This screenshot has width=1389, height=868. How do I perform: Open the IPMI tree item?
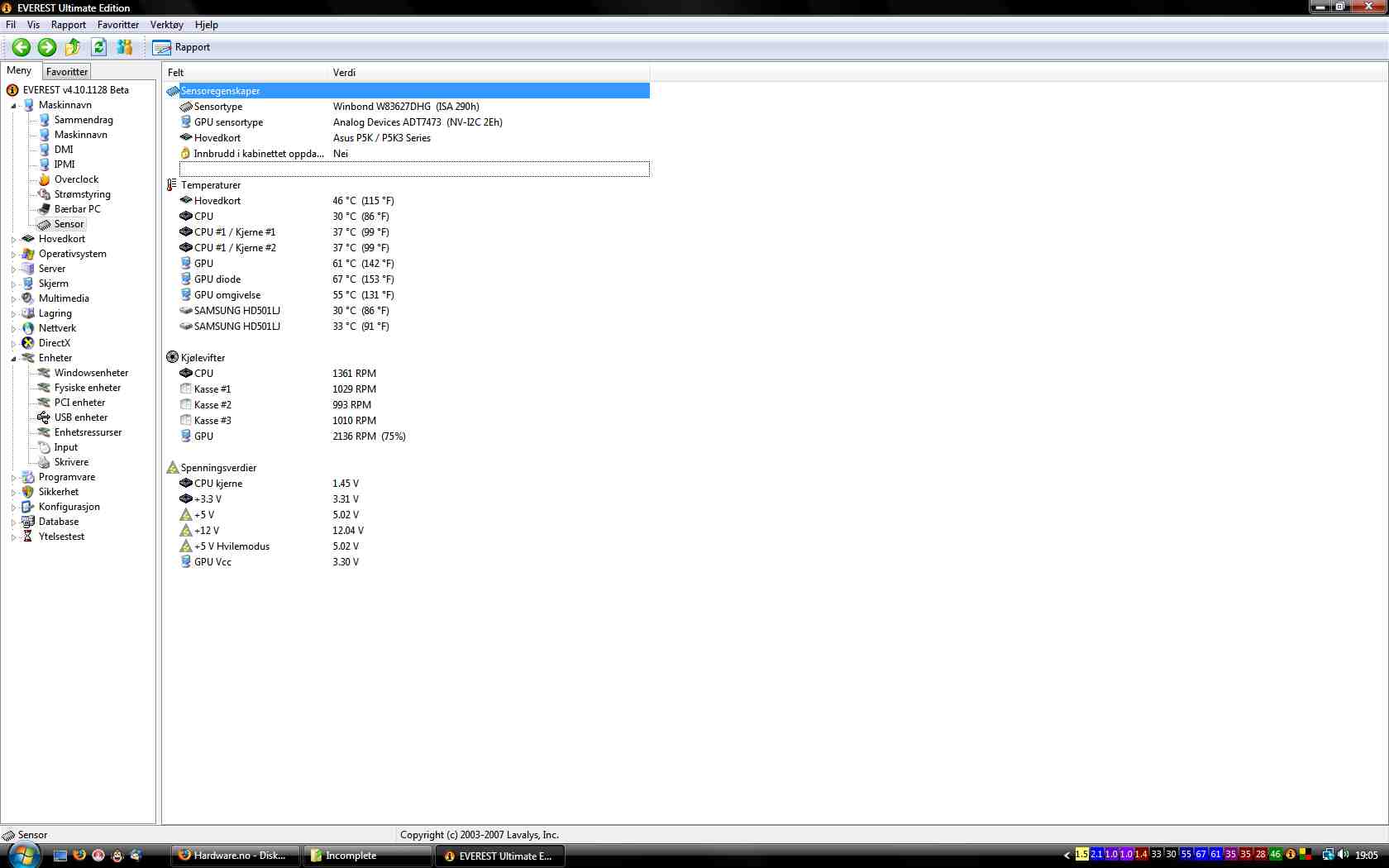tap(64, 165)
